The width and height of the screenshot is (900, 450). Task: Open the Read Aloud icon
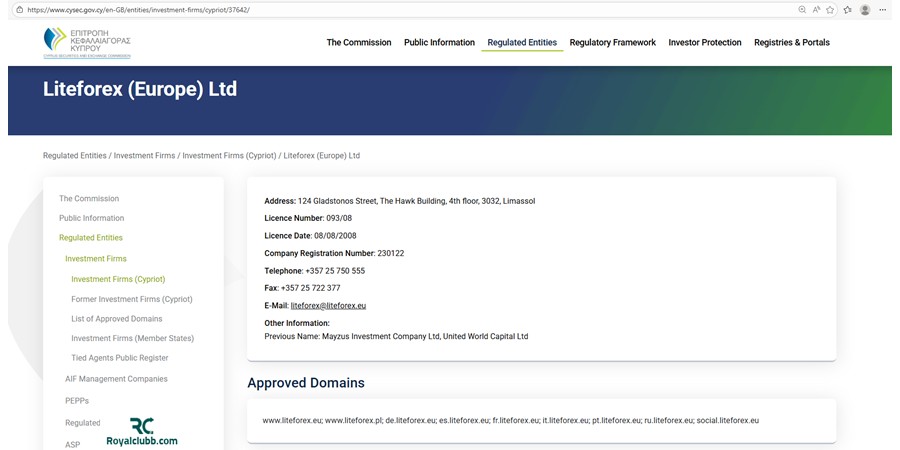point(817,9)
